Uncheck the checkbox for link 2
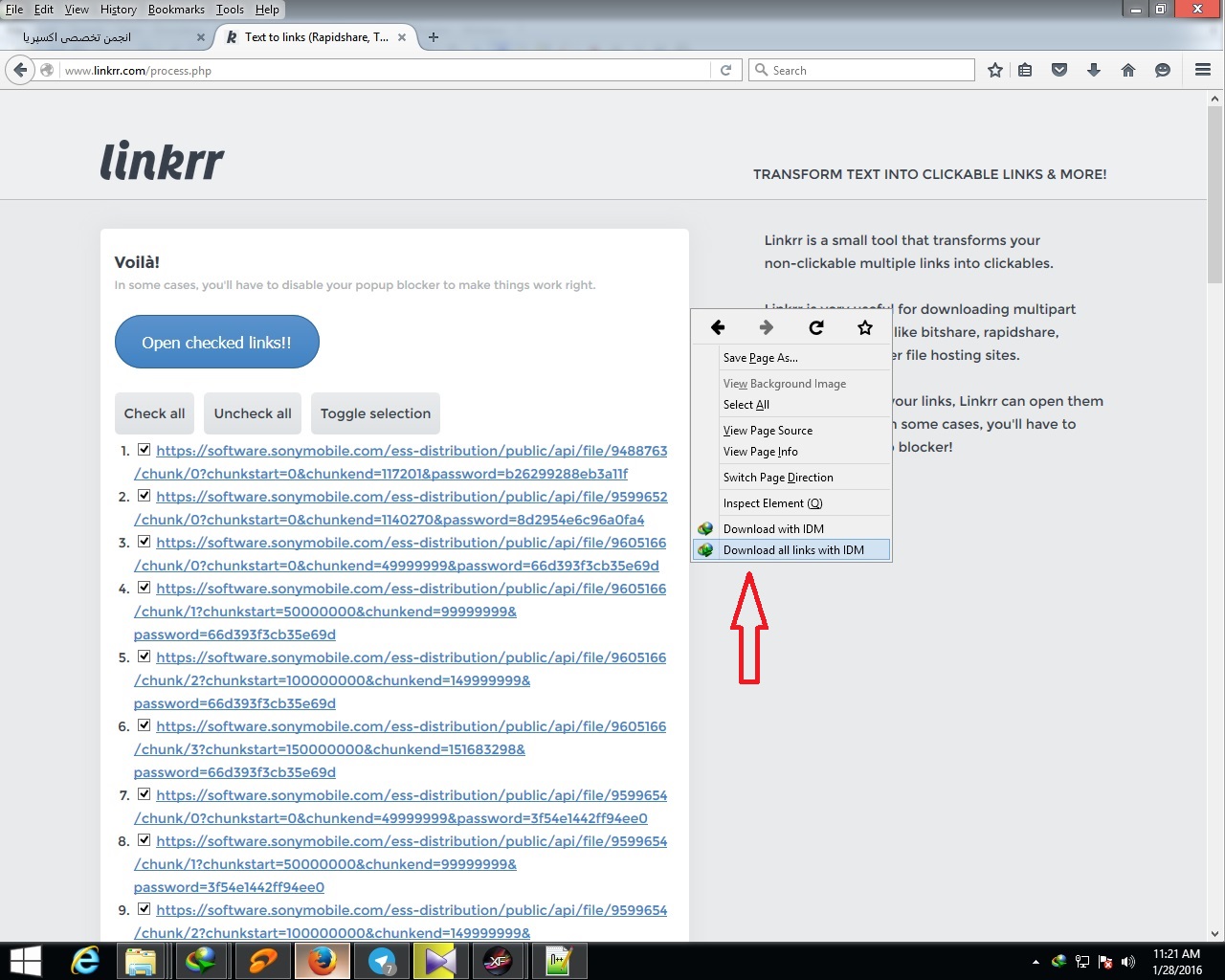The image size is (1225, 980). [144, 496]
